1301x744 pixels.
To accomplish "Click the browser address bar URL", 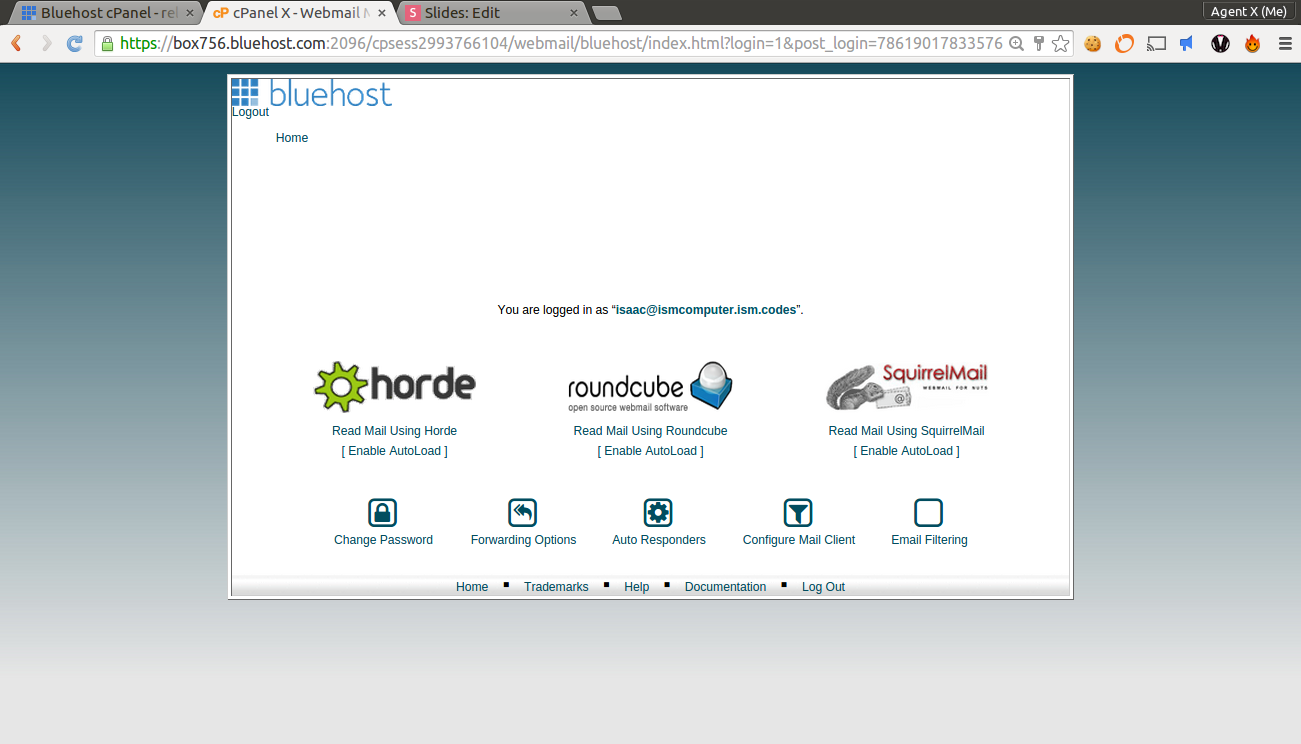I will click(561, 43).
